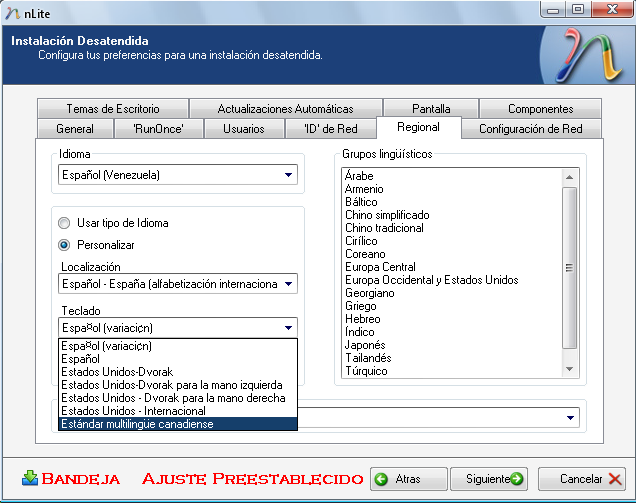Image resolution: width=636 pixels, height=503 pixels.
Task: Select Japonés in Grupos lingüísticos list
Action: tap(367, 345)
